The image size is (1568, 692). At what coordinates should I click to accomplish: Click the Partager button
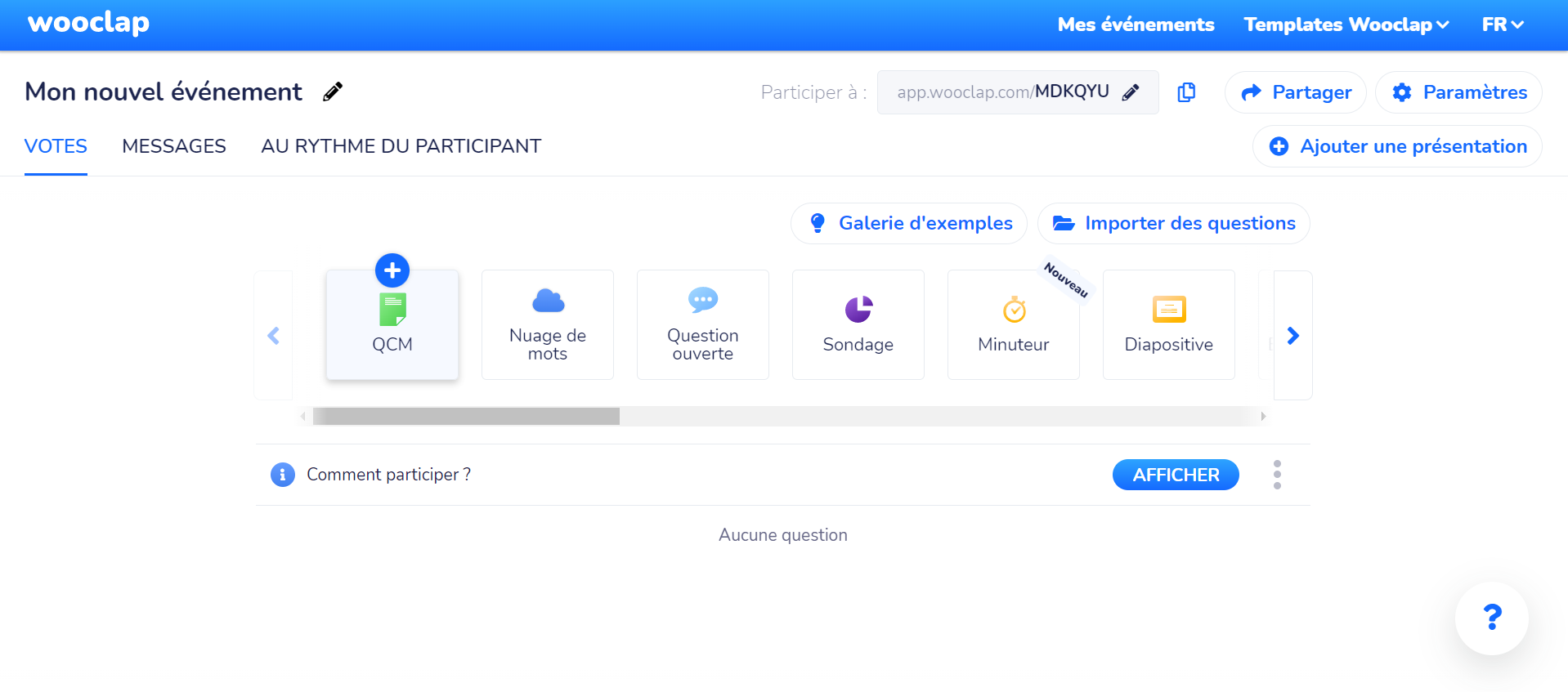click(1295, 92)
